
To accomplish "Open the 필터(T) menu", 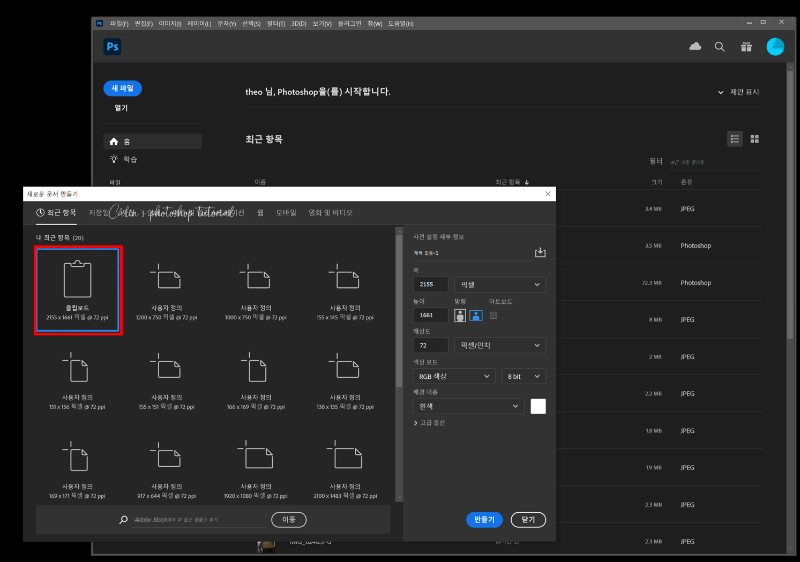I will (x=276, y=23).
